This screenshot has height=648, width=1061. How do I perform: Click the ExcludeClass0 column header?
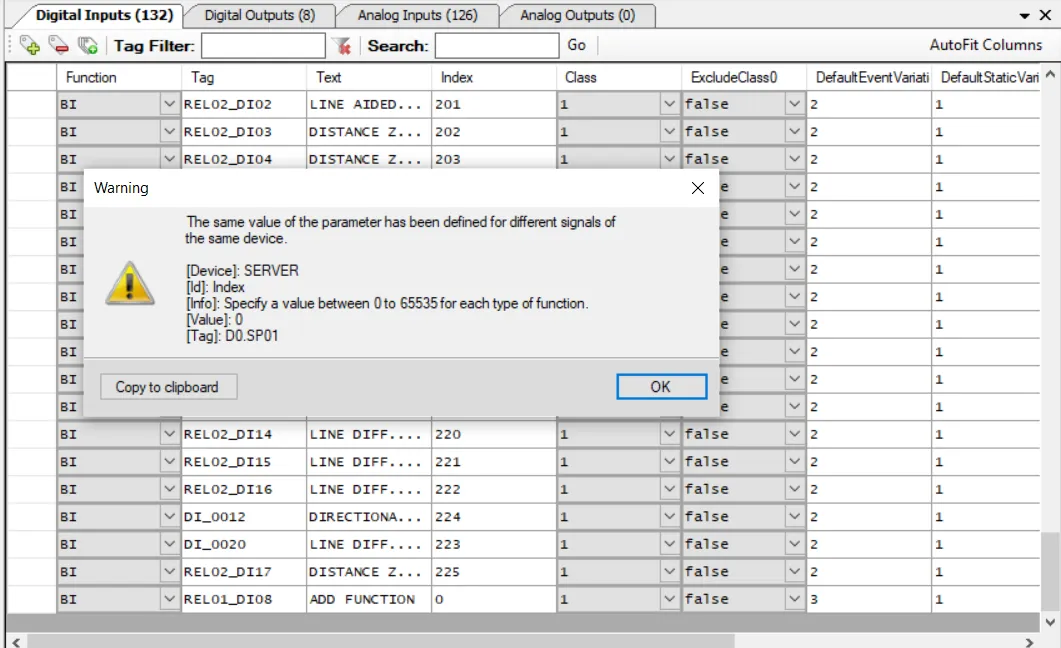click(x=744, y=77)
